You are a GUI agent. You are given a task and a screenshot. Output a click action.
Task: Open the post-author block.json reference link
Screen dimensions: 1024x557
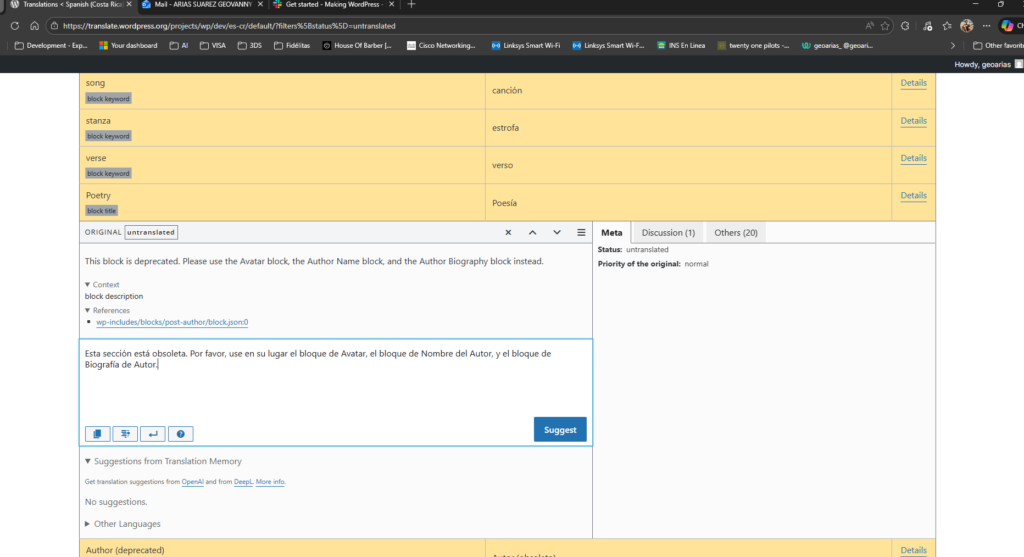pyautogui.click(x=172, y=322)
